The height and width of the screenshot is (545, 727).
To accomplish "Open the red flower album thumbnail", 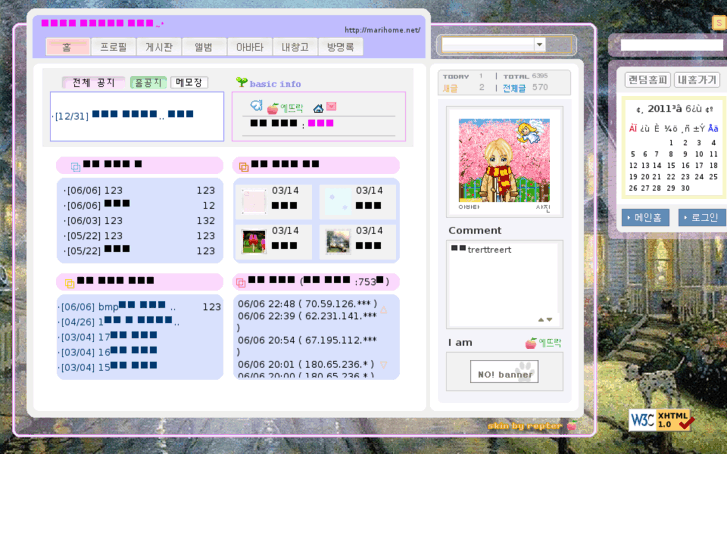I will point(254,242).
